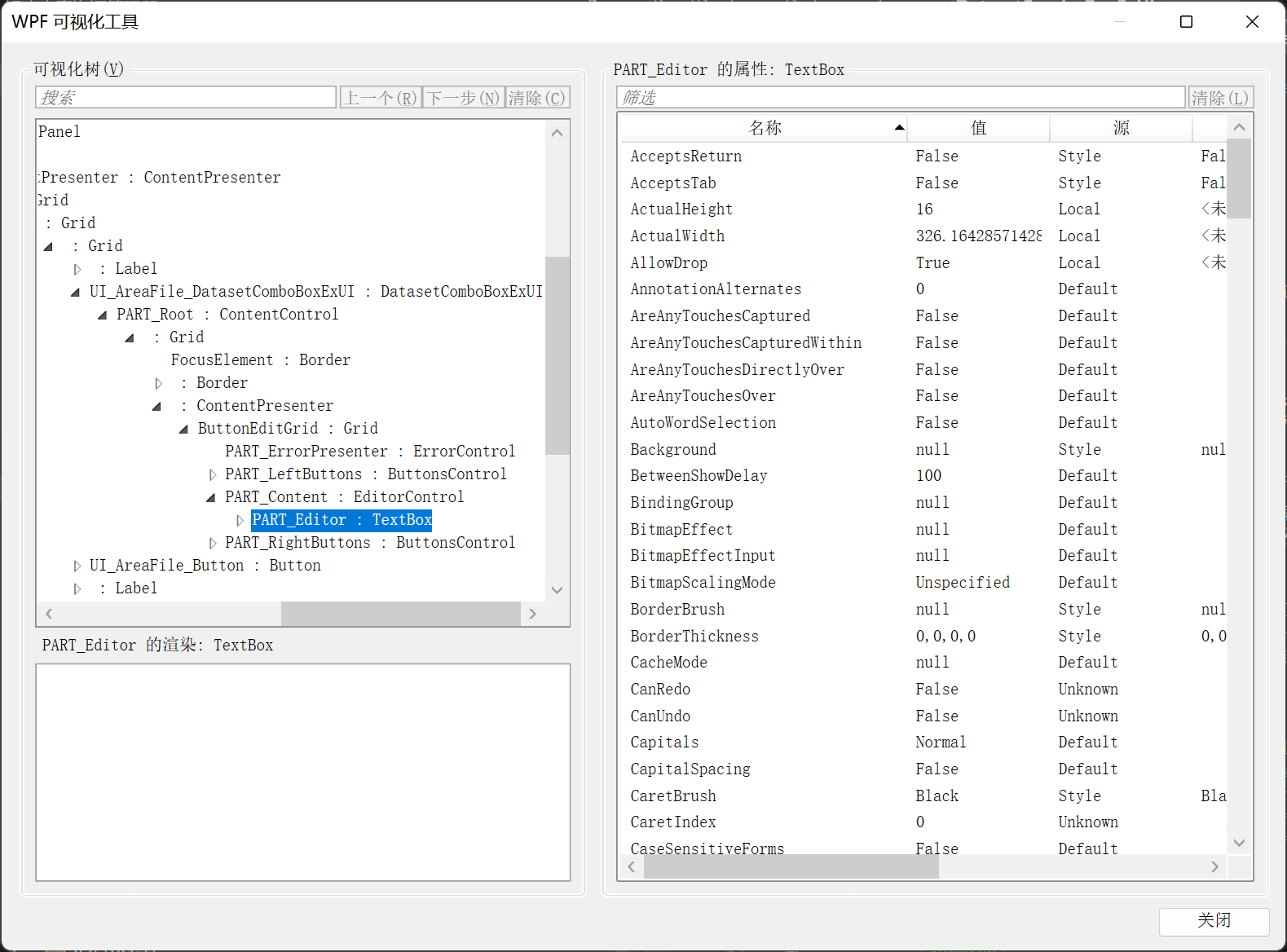
Task: Maximize the WPF 可视化工具 window
Action: pyautogui.click(x=1187, y=22)
